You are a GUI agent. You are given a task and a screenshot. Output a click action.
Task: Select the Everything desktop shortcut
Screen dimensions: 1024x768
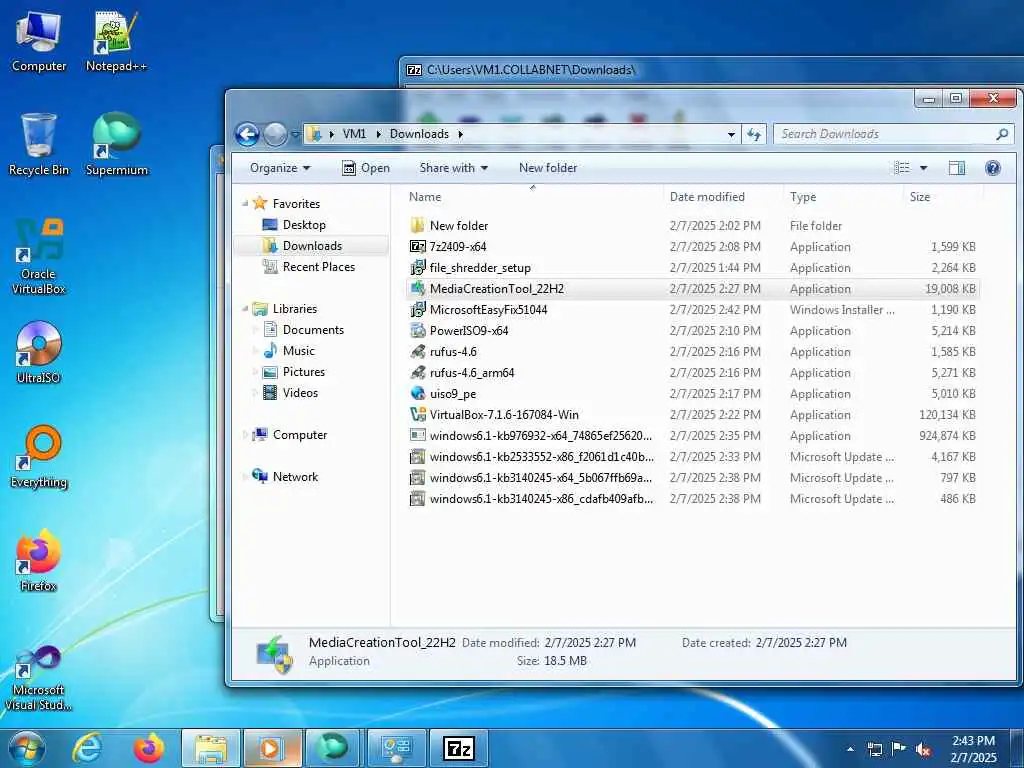pos(39,456)
